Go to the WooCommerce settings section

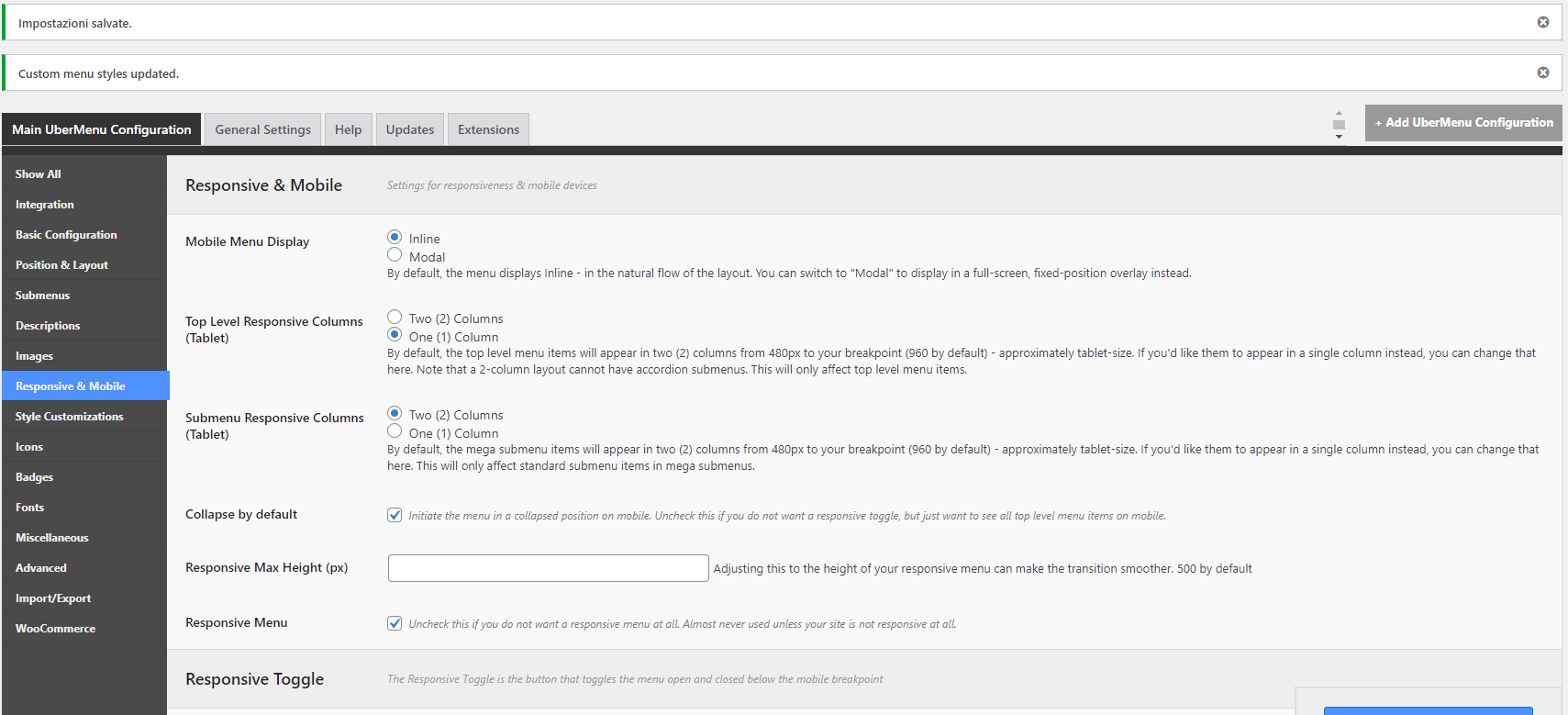(x=55, y=629)
